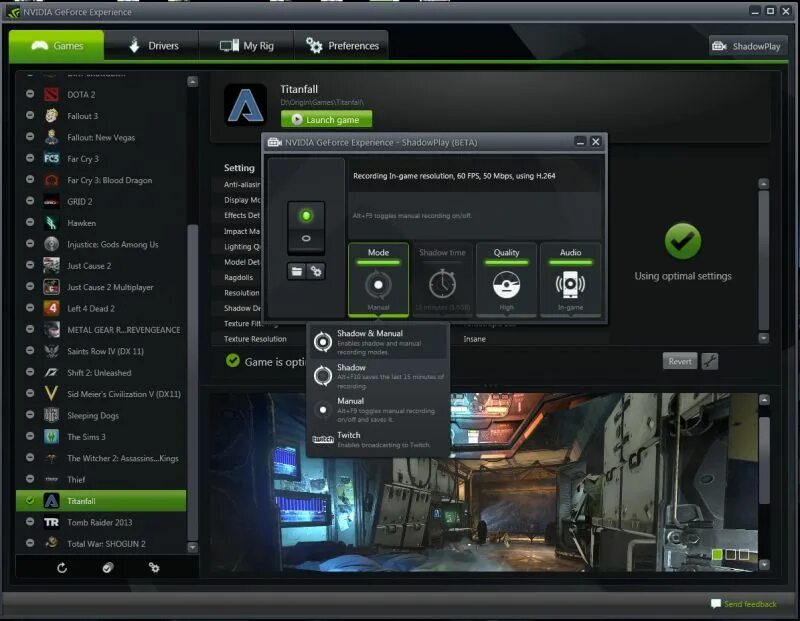800x621 pixels.
Task: Minimize the ShadowPlay (BETA) dialog
Action: coord(580,142)
